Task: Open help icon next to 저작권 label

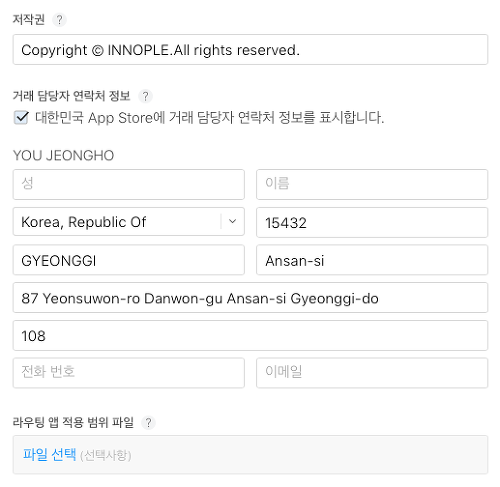Action: tap(59, 20)
